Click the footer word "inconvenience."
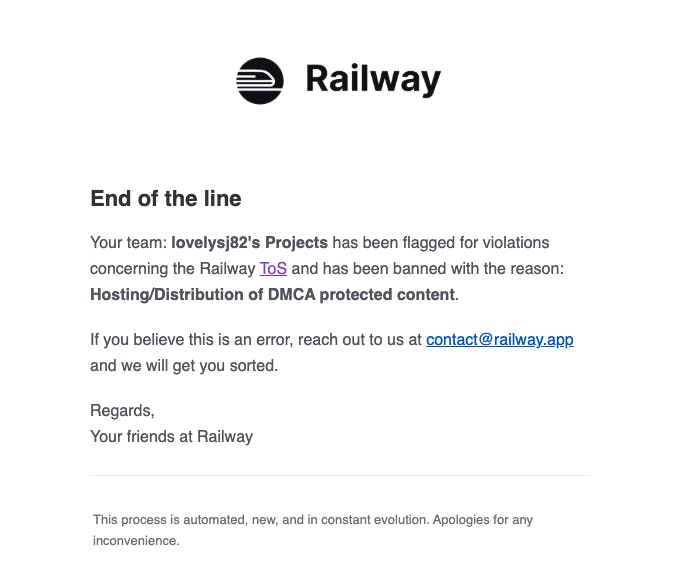The image size is (684, 588). pos(136,540)
